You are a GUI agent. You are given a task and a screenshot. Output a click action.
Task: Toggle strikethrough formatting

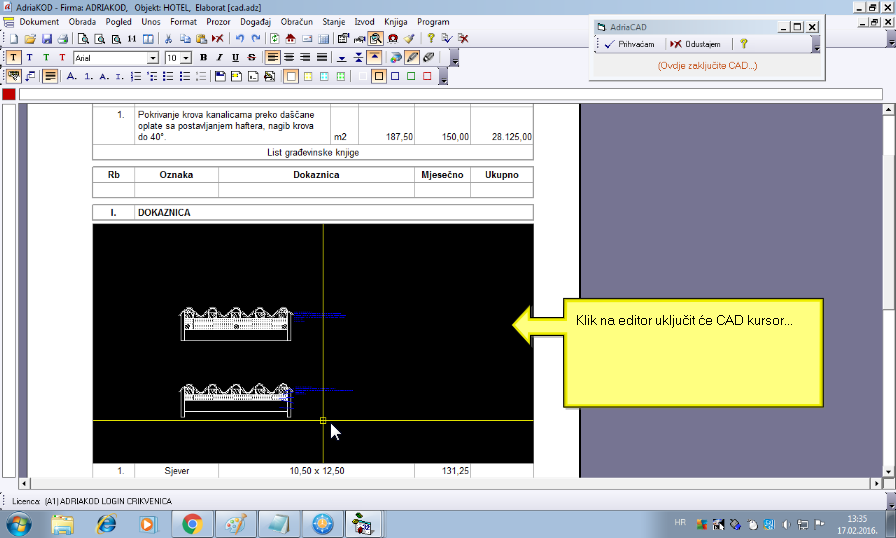click(251, 58)
